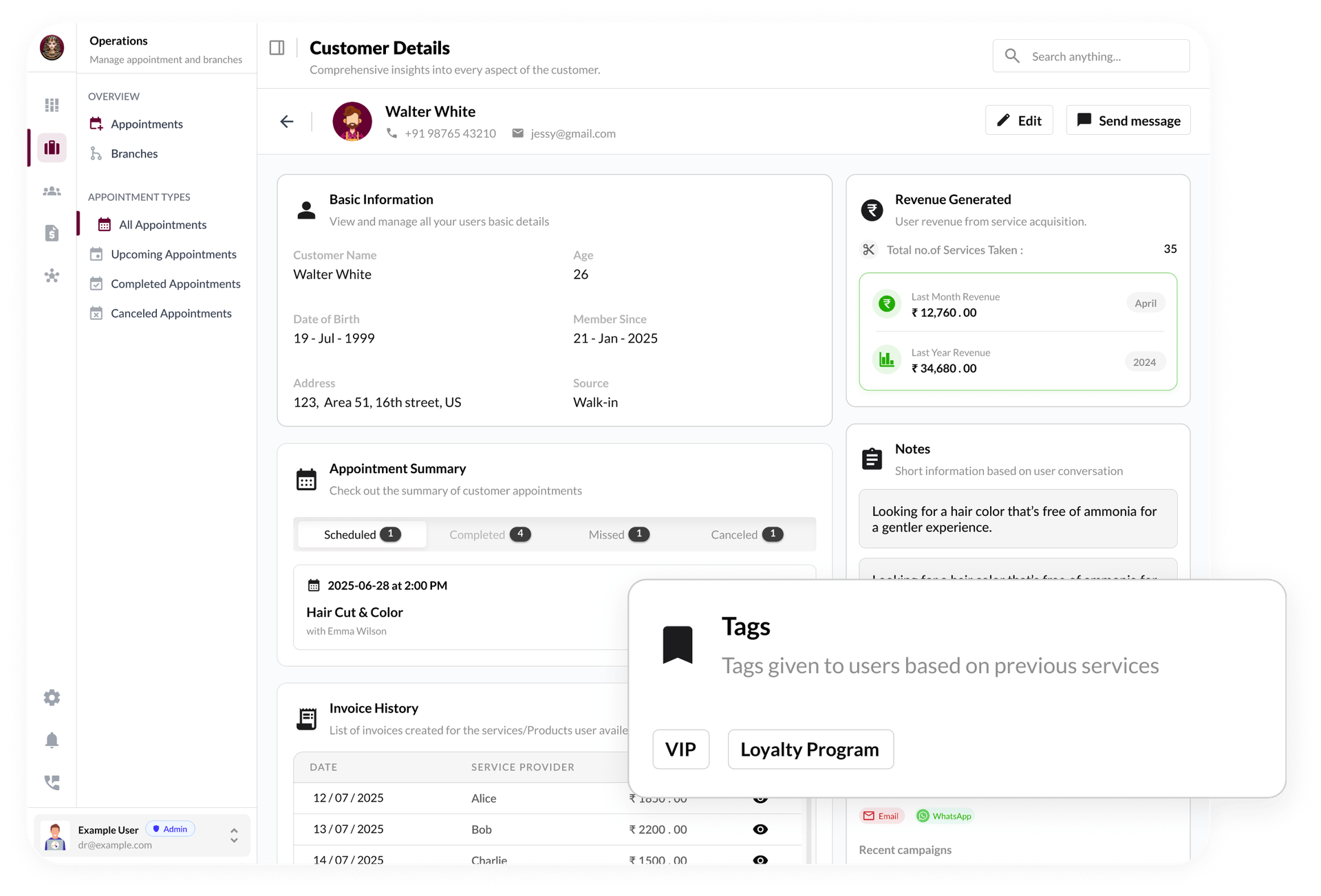Open the dashboard grid icon in sidebar
This screenshot has width=1321, height=896.
pyautogui.click(x=52, y=105)
